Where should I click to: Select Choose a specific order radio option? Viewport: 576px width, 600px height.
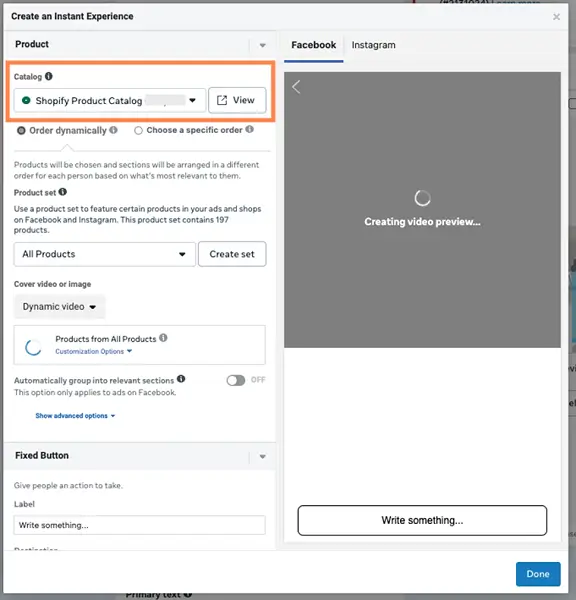coord(138,131)
